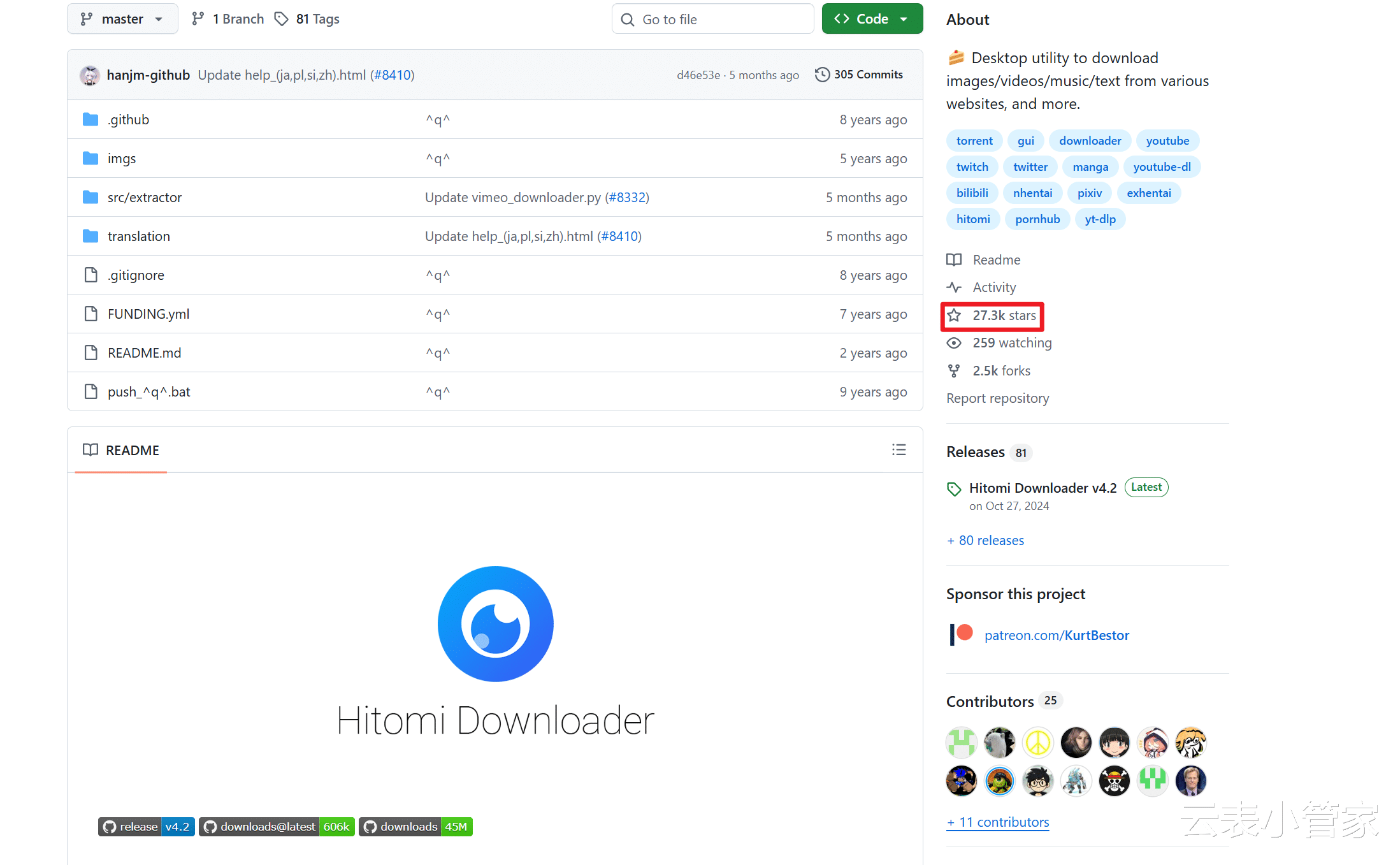Viewport: 1400px width, 865px height.
Task: Click the tag icon next to 81 Tags
Action: pos(281,19)
